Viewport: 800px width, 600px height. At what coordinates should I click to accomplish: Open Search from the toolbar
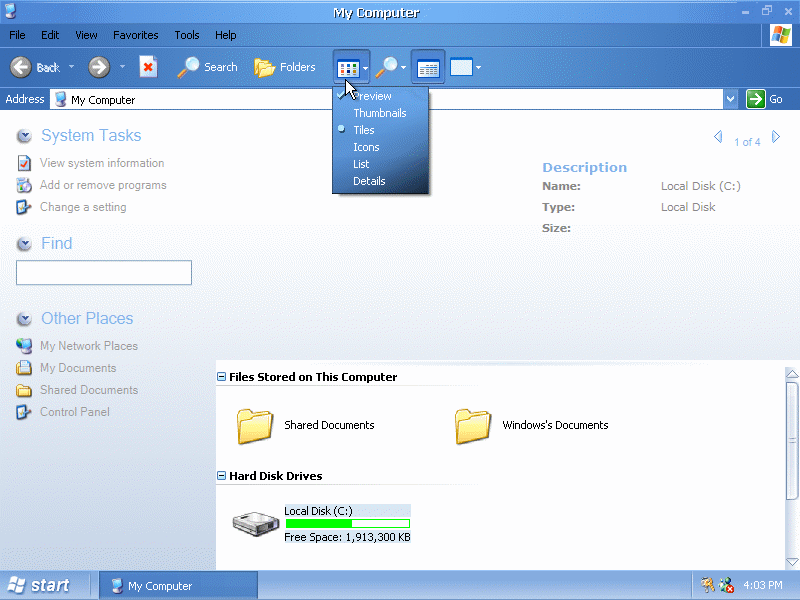pyautogui.click(x=207, y=67)
